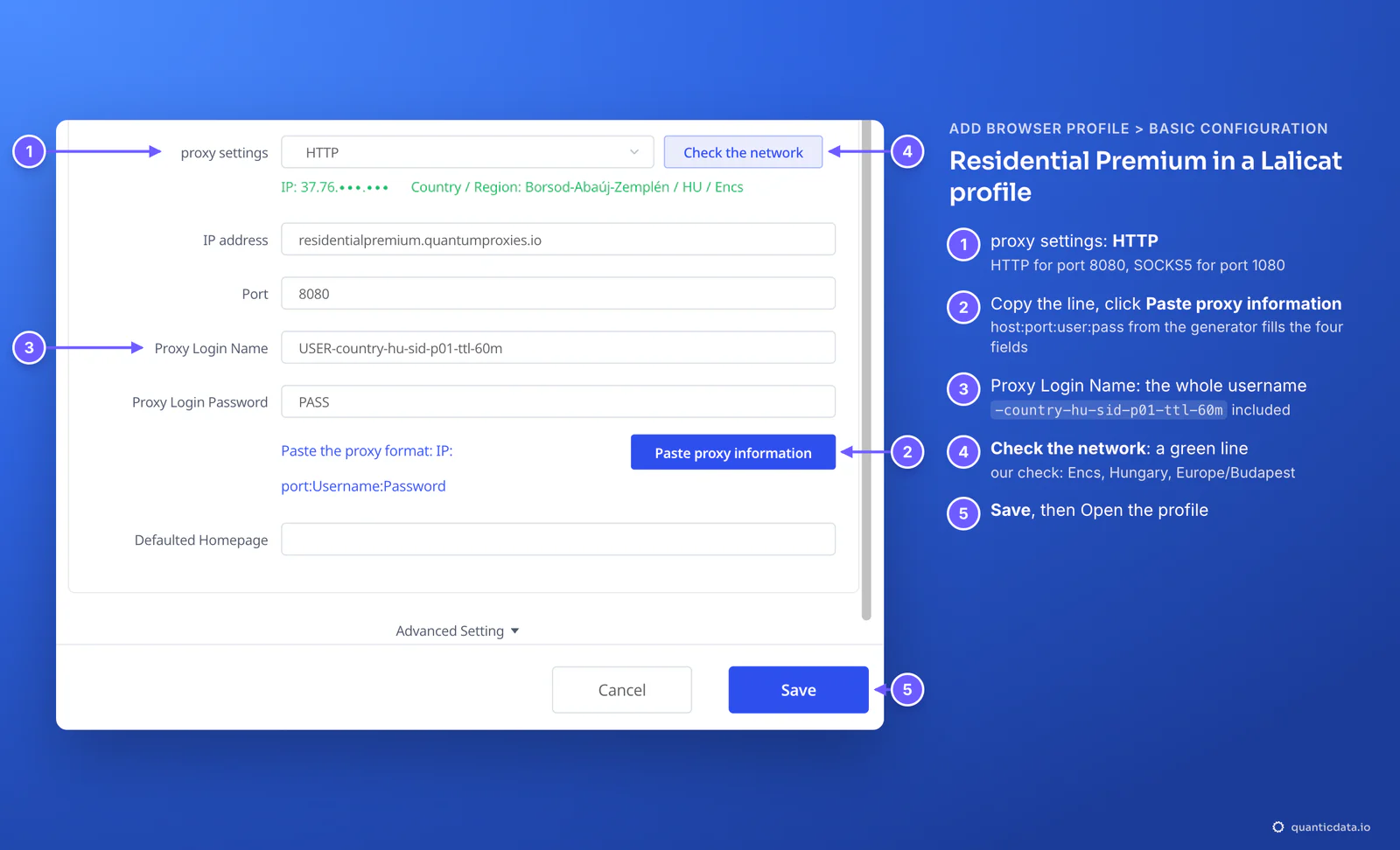Viewport: 1400px width, 850px height.
Task: Expand the Advanced Setting section
Action: click(x=458, y=631)
